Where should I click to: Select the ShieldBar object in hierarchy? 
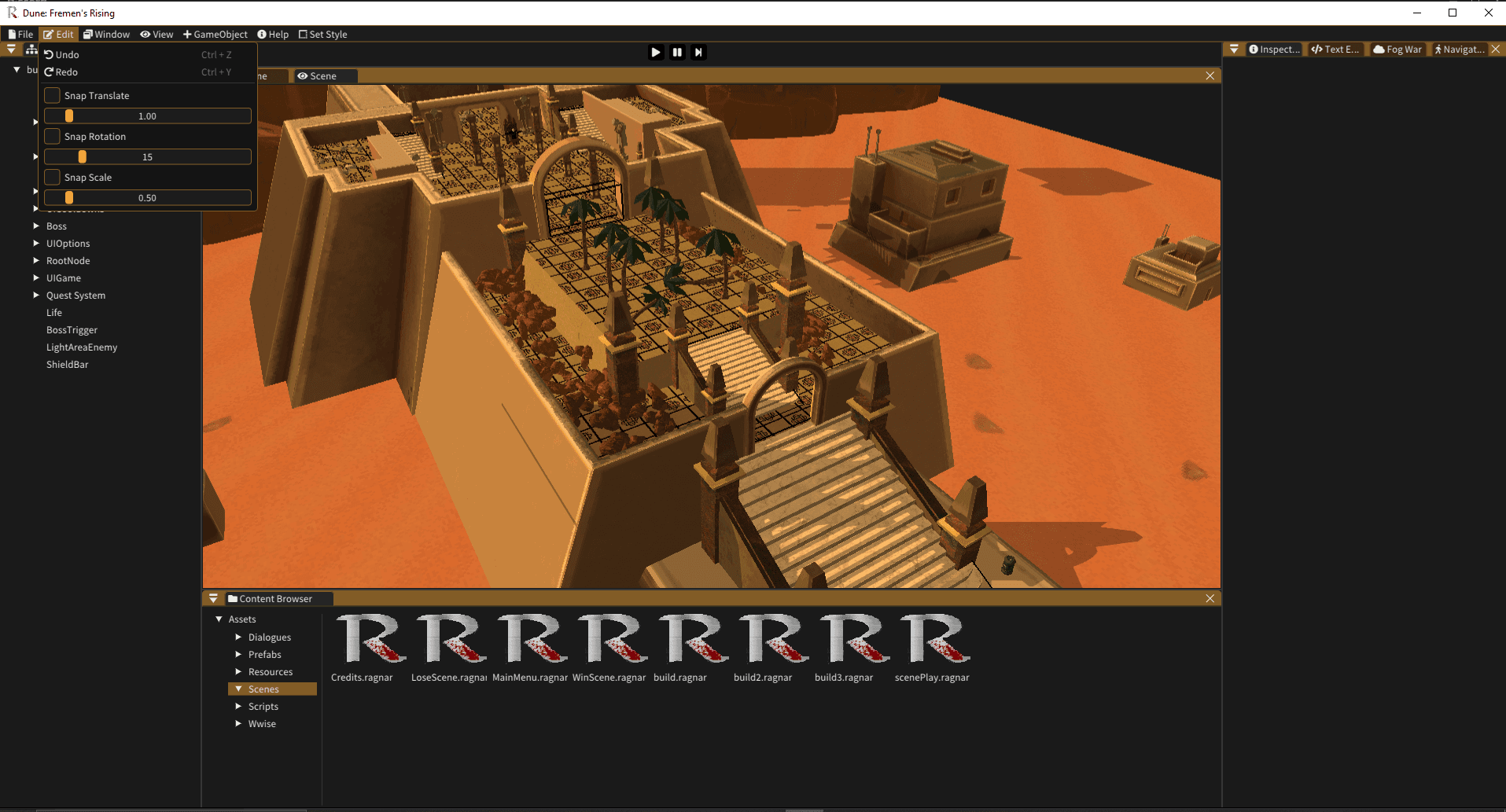pos(67,364)
